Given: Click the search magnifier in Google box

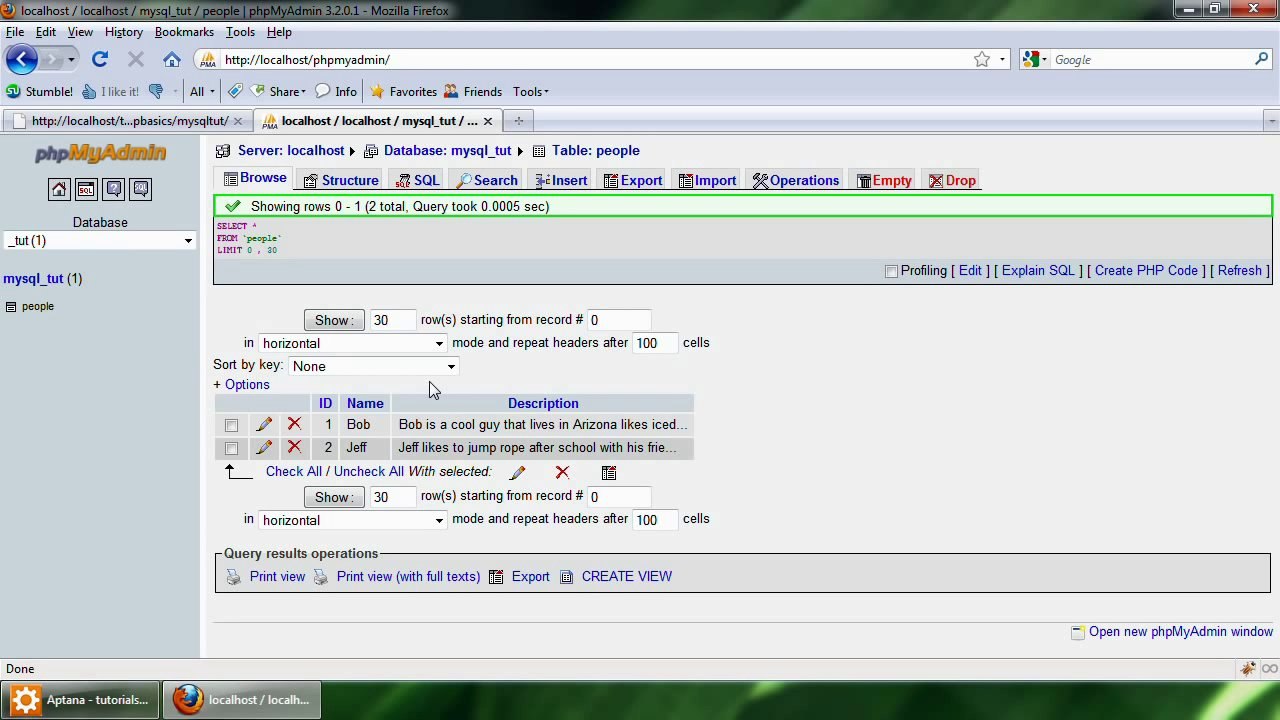Looking at the screenshot, I should click(1261, 60).
